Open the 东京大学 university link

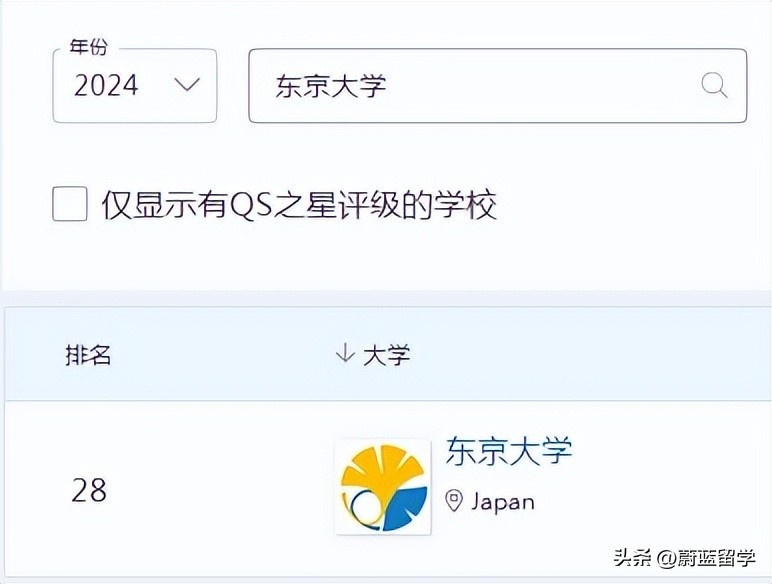509,451
